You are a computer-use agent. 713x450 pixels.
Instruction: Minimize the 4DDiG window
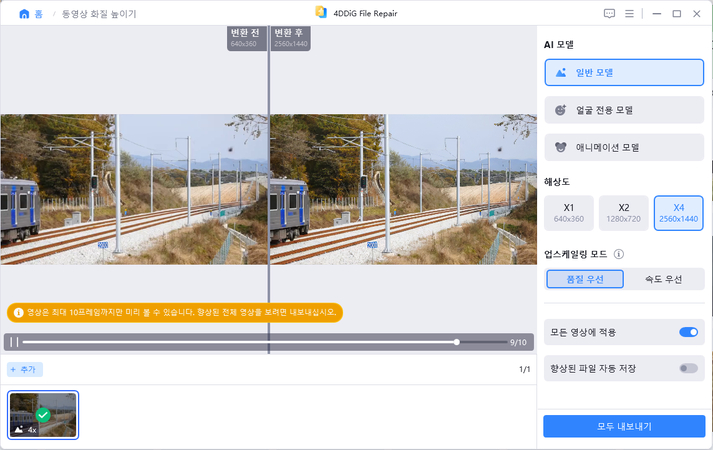coord(657,14)
